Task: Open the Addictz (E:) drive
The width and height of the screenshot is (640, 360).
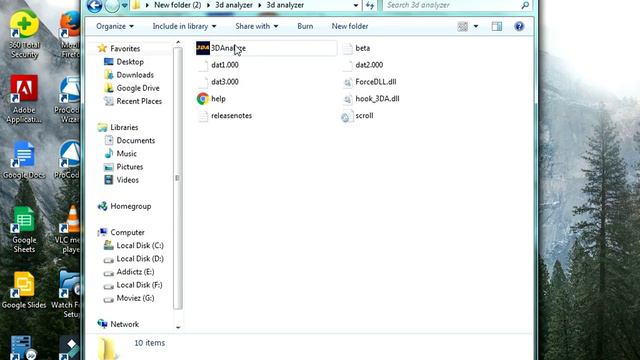Action: [x=135, y=272]
